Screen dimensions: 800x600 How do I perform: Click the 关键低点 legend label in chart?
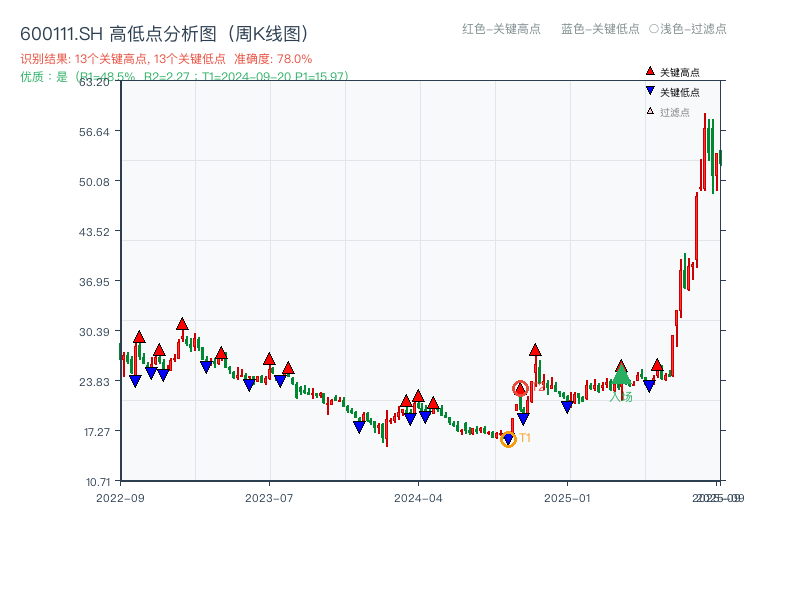point(680,92)
